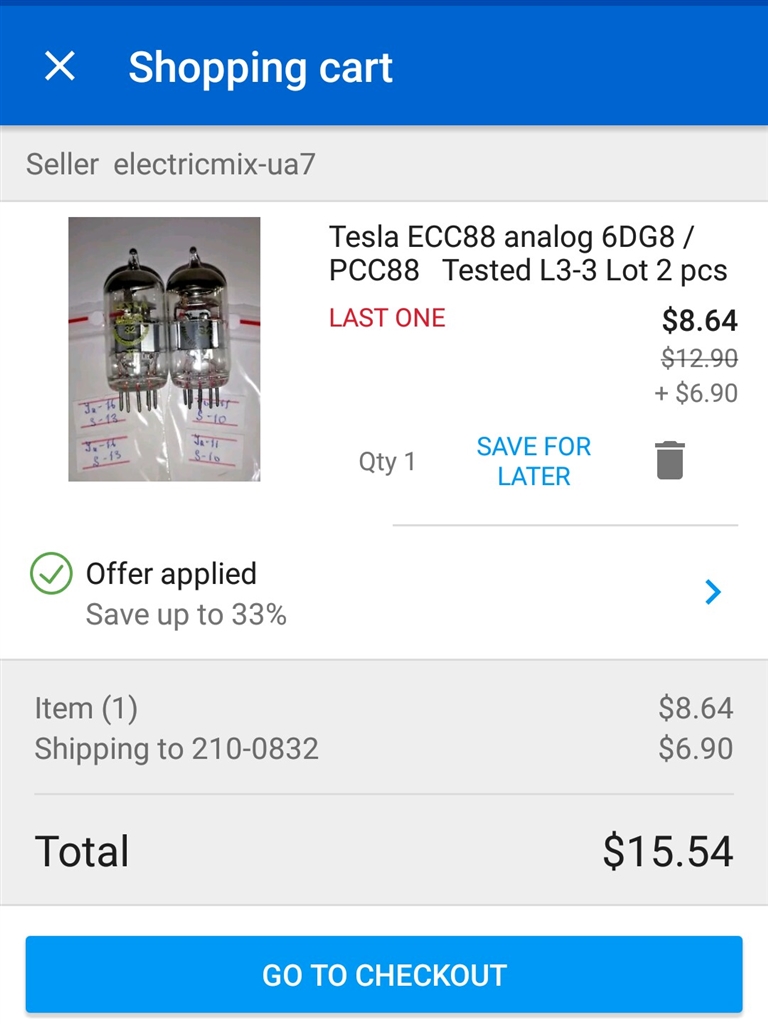The image size is (768, 1024).
Task: Tap the crossed-out $12.90 original price
Action: (699, 358)
